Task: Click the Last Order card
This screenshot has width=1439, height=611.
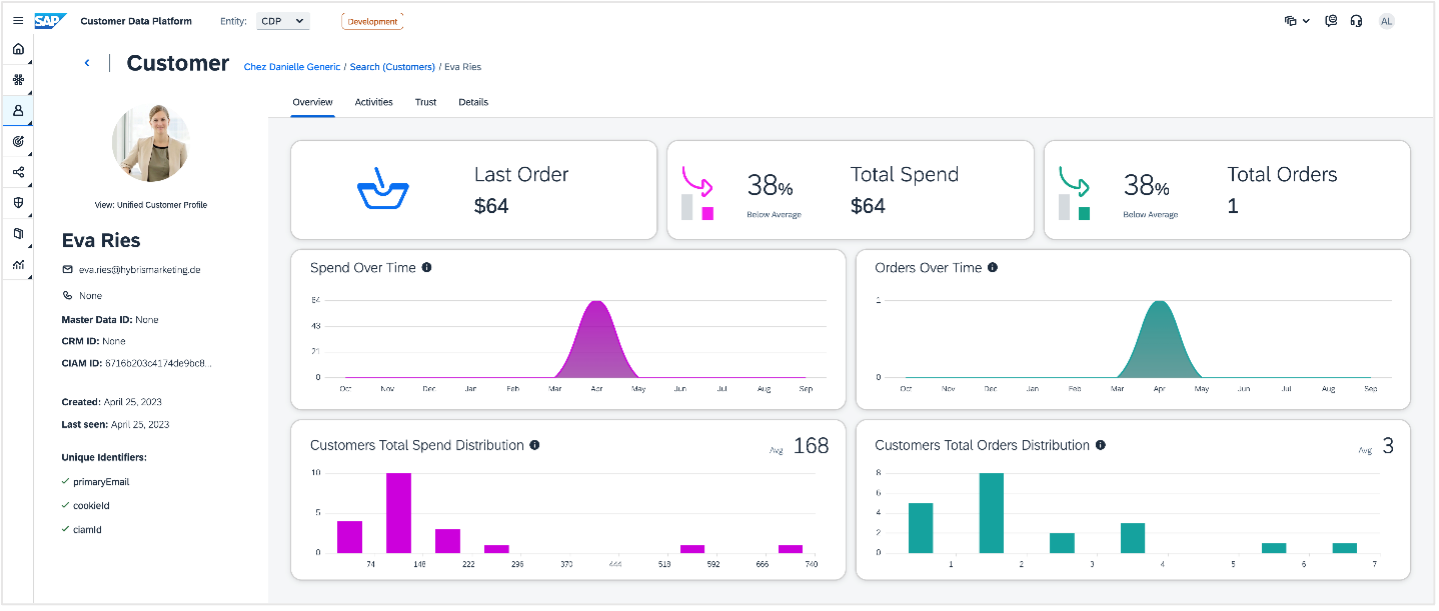Action: point(474,190)
